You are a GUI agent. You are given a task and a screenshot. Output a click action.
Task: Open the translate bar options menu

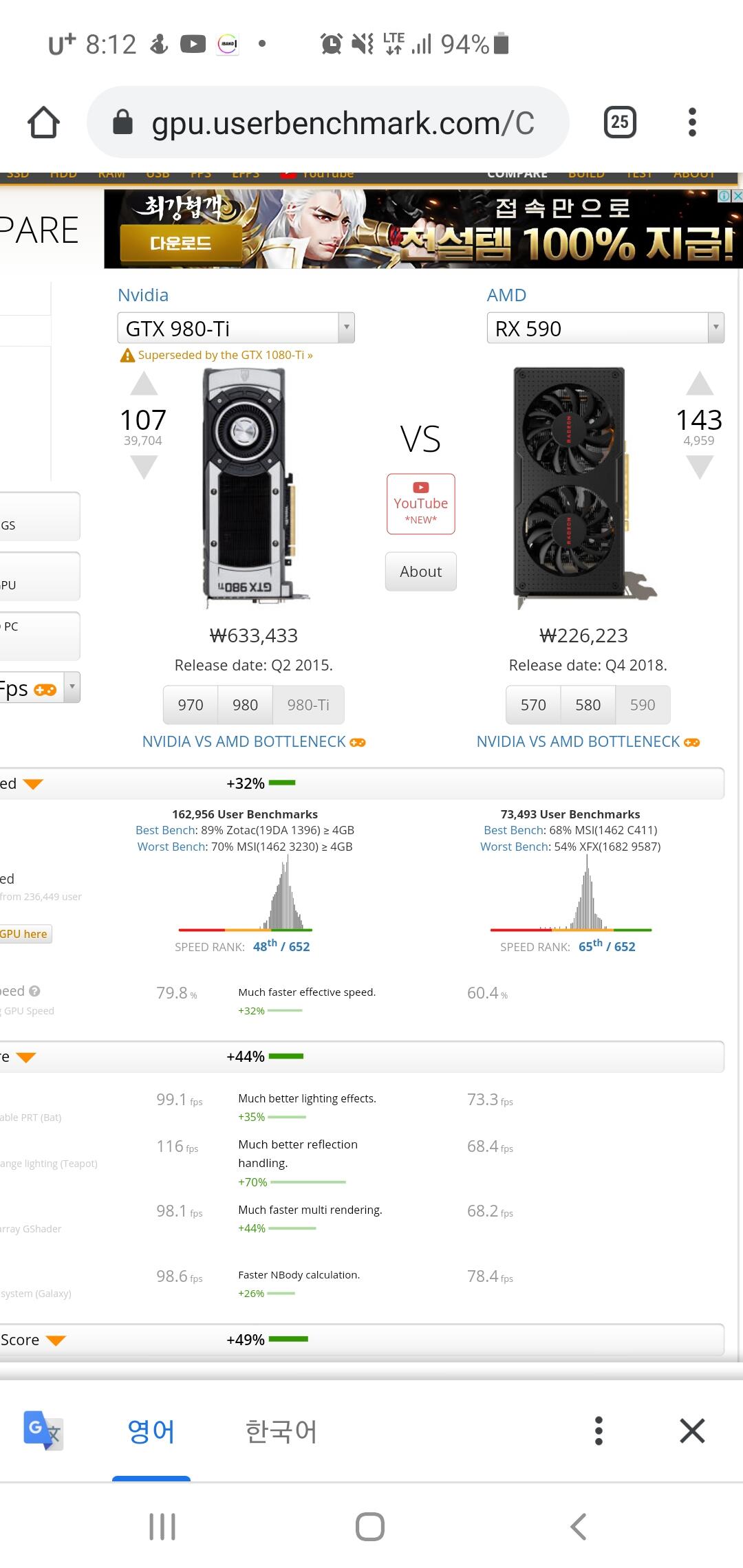599,1430
